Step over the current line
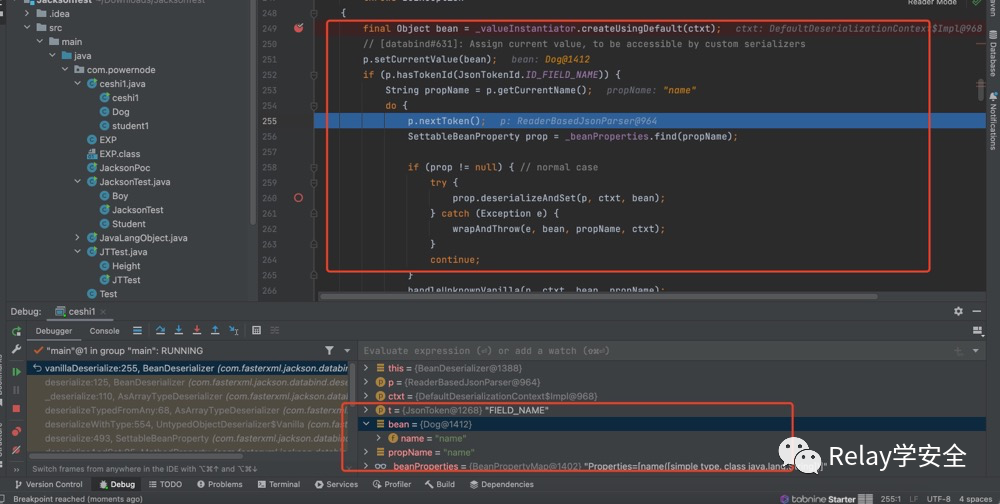This screenshot has height=504, width=1000. pyautogui.click(x=161, y=330)
